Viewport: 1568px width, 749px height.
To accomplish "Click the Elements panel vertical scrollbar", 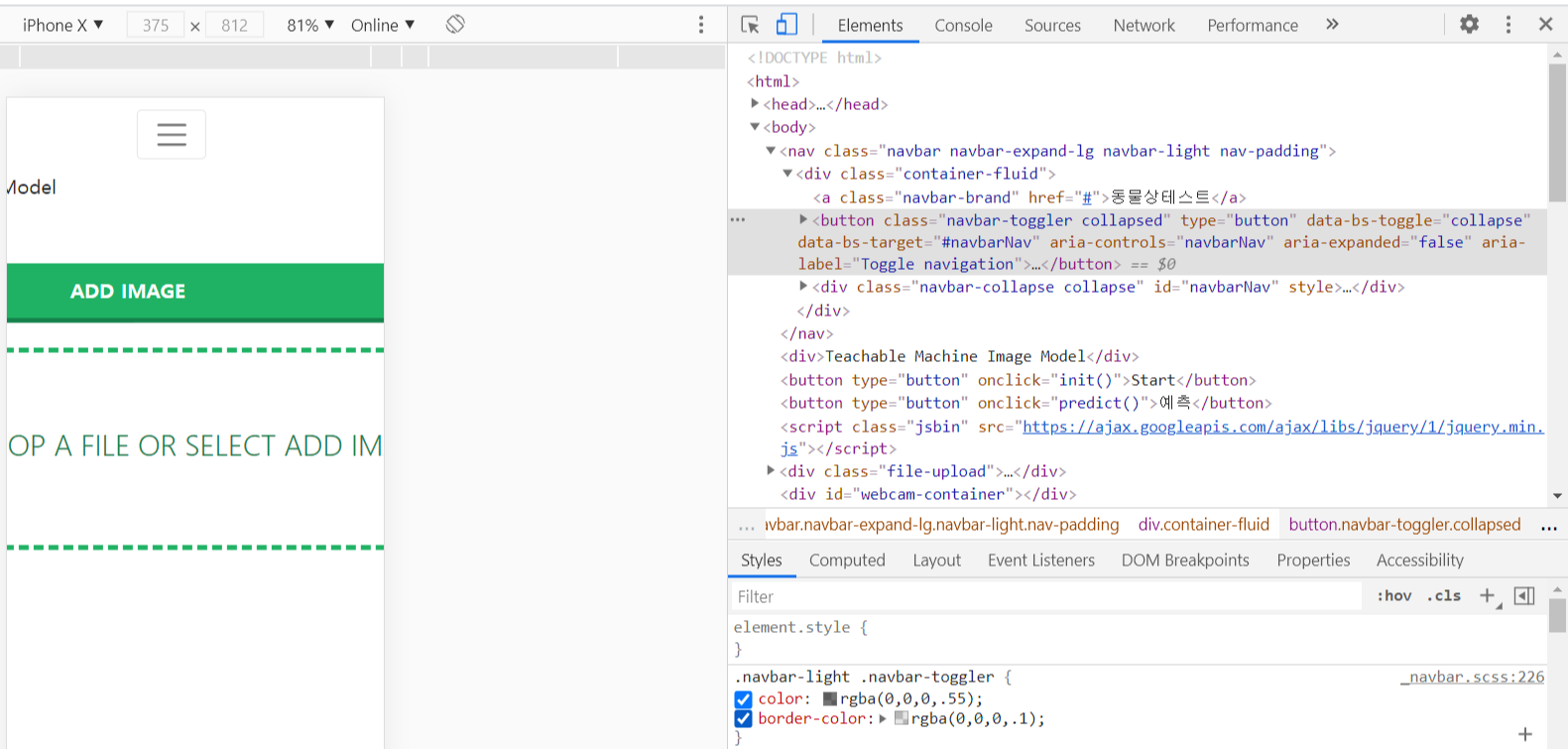I will tap(1557, 132).
